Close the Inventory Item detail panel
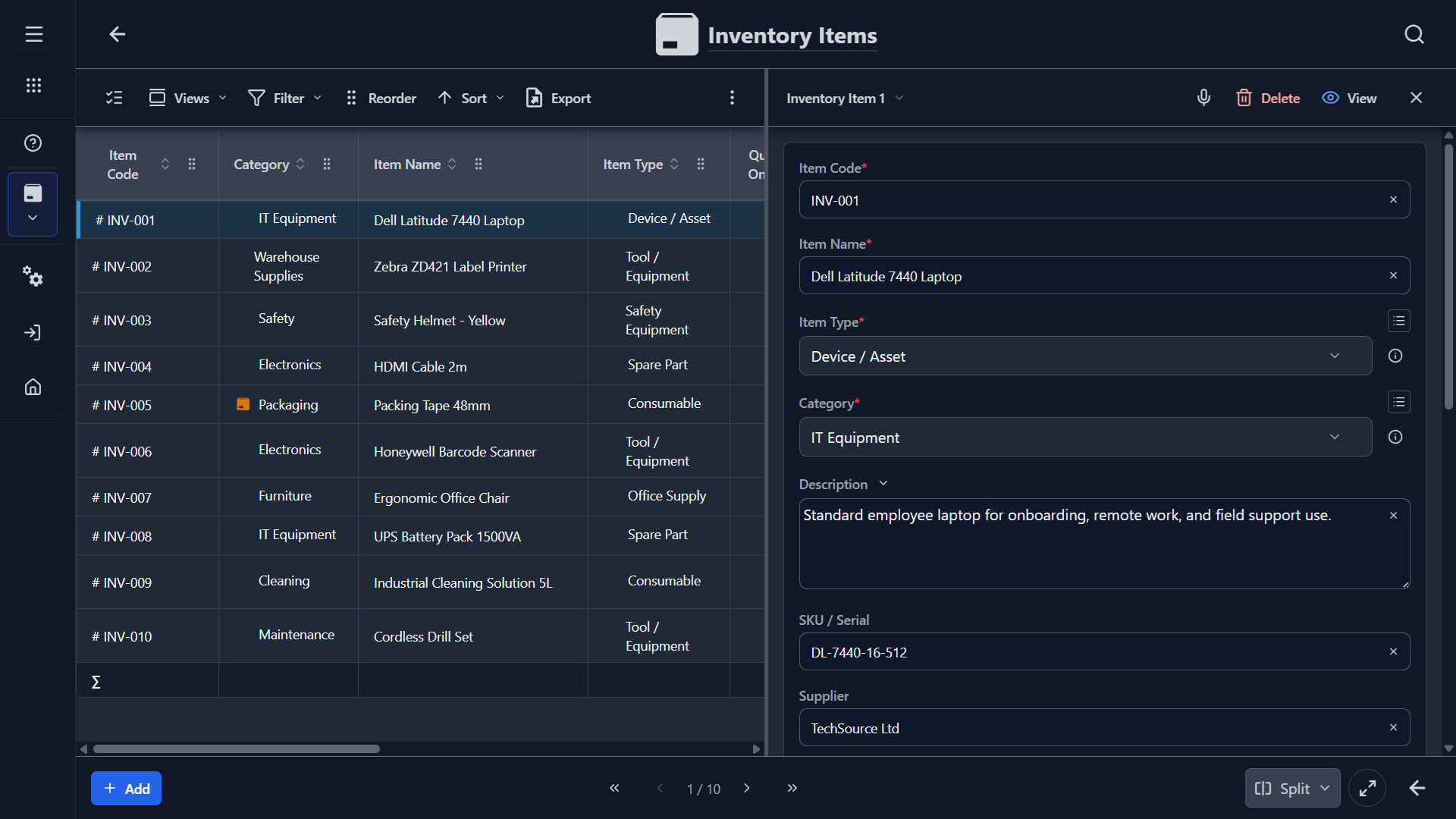Image resolution: width=1456 pixels, height=819 pixels. tap(1416, 98)
